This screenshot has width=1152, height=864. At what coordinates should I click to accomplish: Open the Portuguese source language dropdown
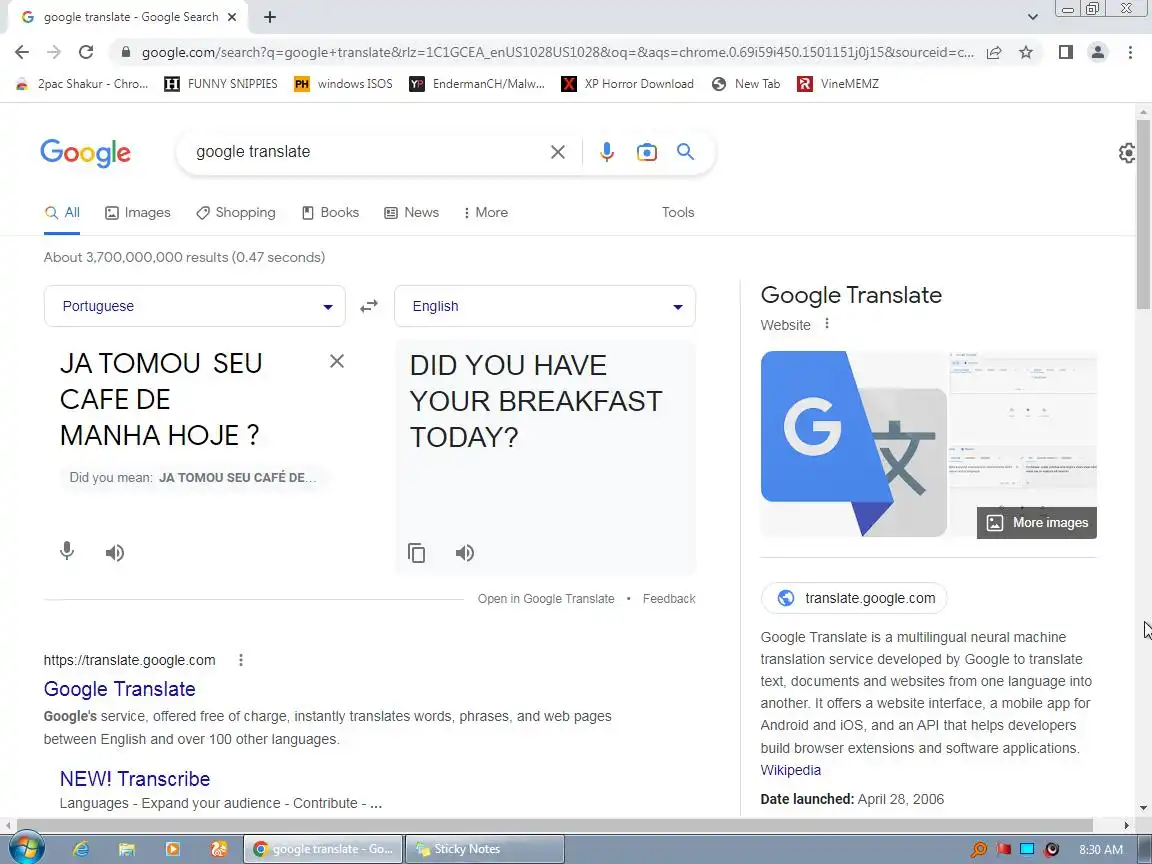click(195, 306)
